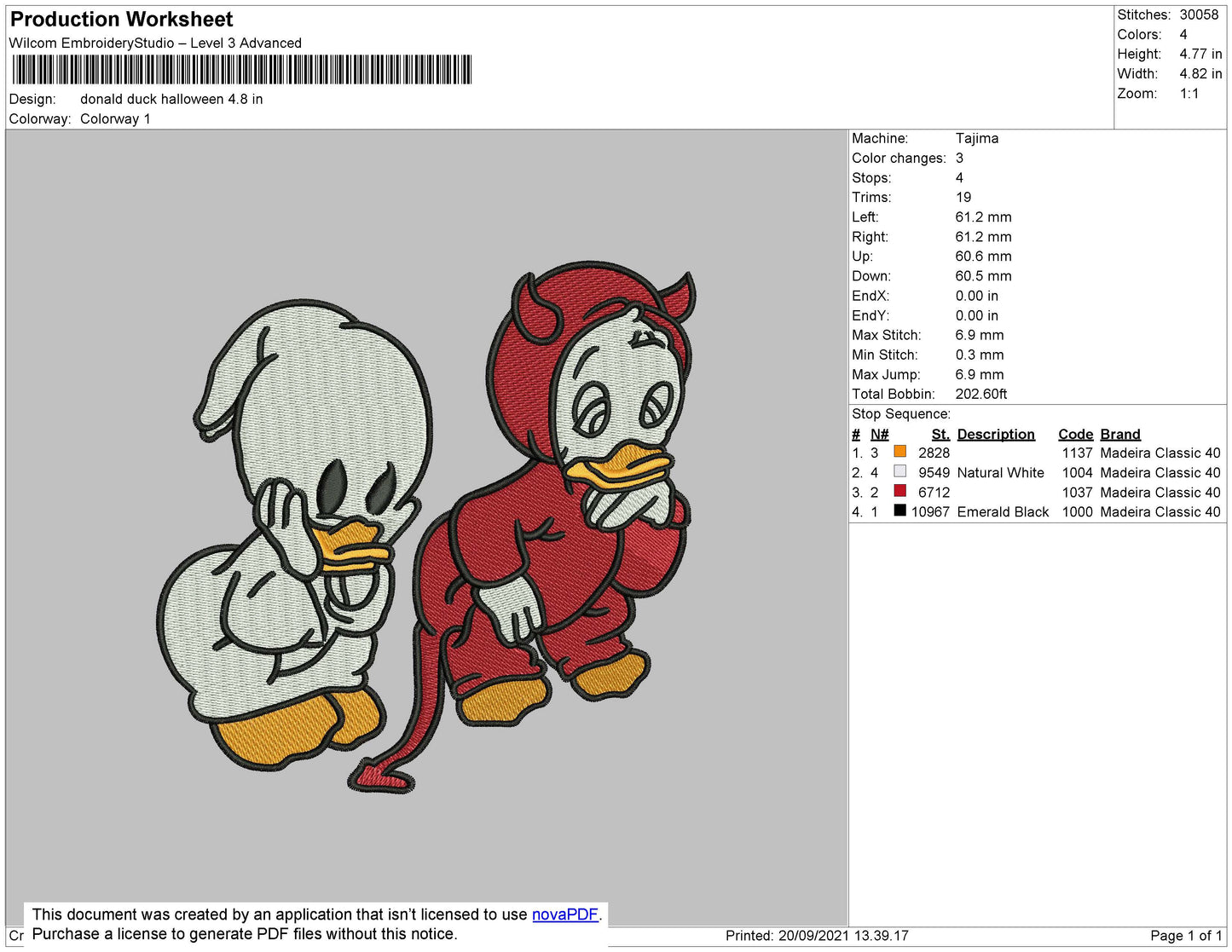Click the embroidery design preview image
Viewport: 1232px width, 952px height.
[x=426, y=528]
